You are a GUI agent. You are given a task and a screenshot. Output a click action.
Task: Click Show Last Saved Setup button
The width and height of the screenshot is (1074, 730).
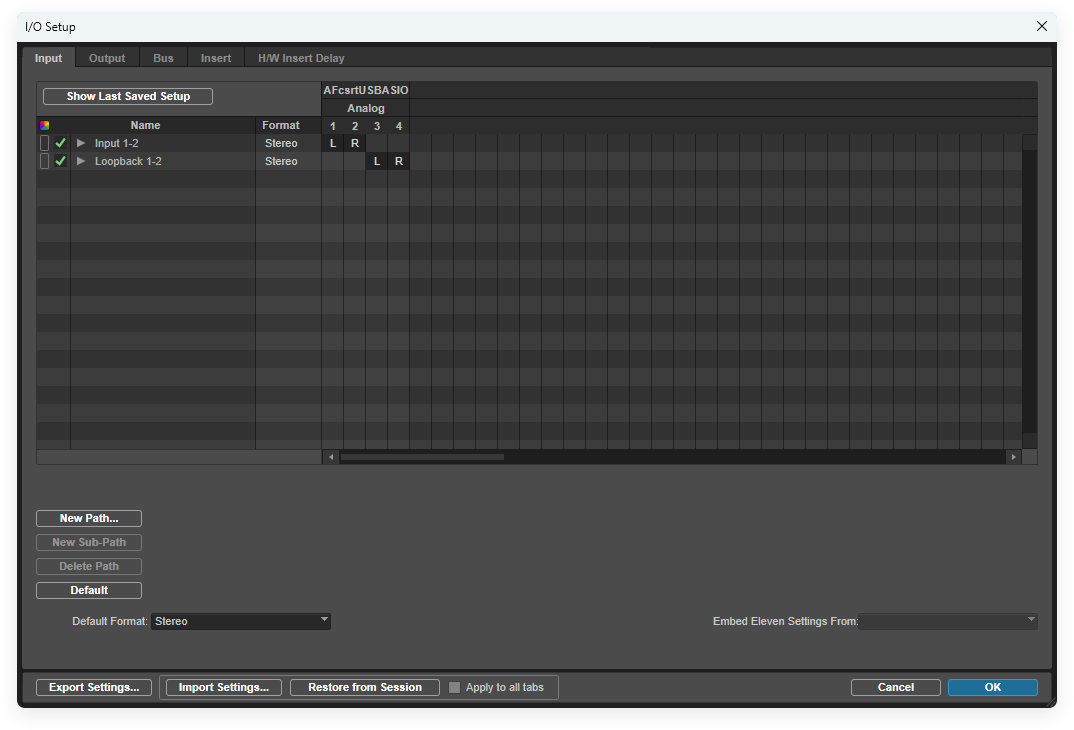click(x=128, y=97)
